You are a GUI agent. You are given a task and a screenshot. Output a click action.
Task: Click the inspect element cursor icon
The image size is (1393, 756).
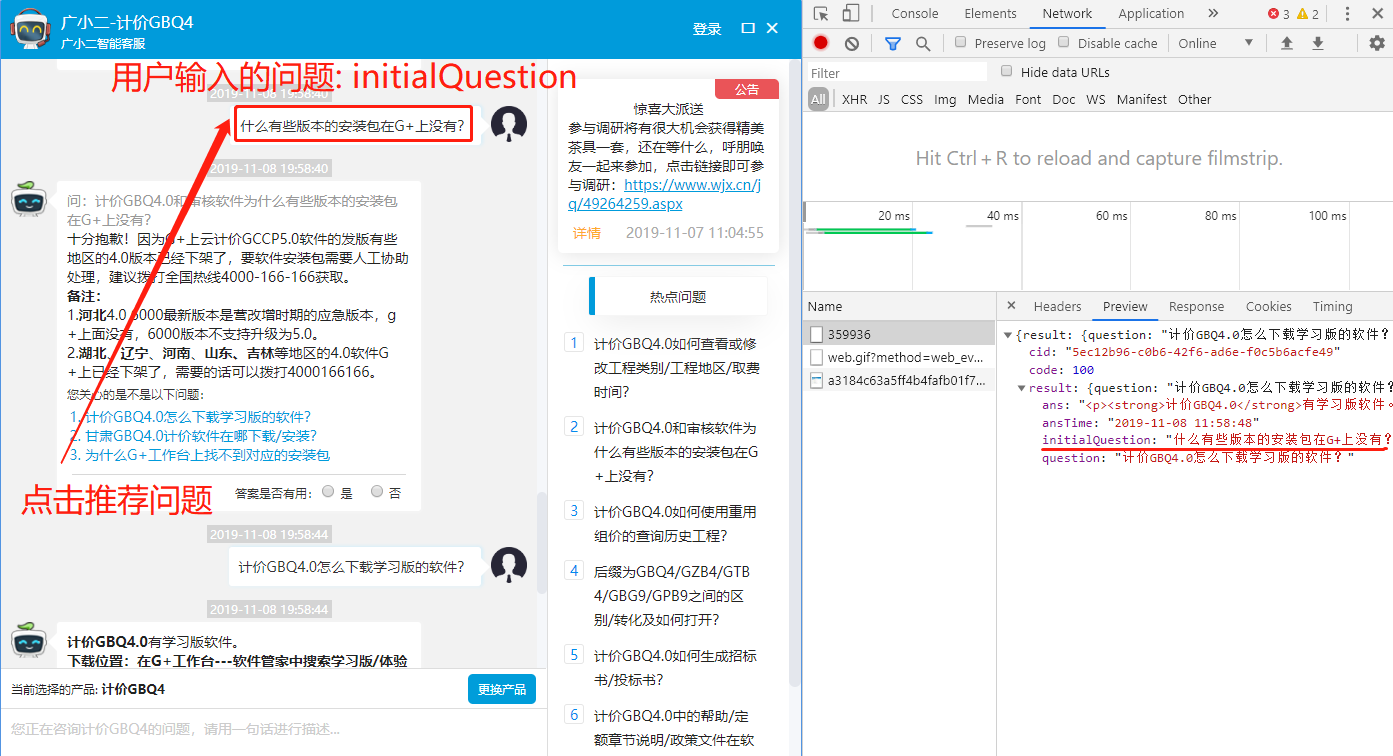click(821, 14)
